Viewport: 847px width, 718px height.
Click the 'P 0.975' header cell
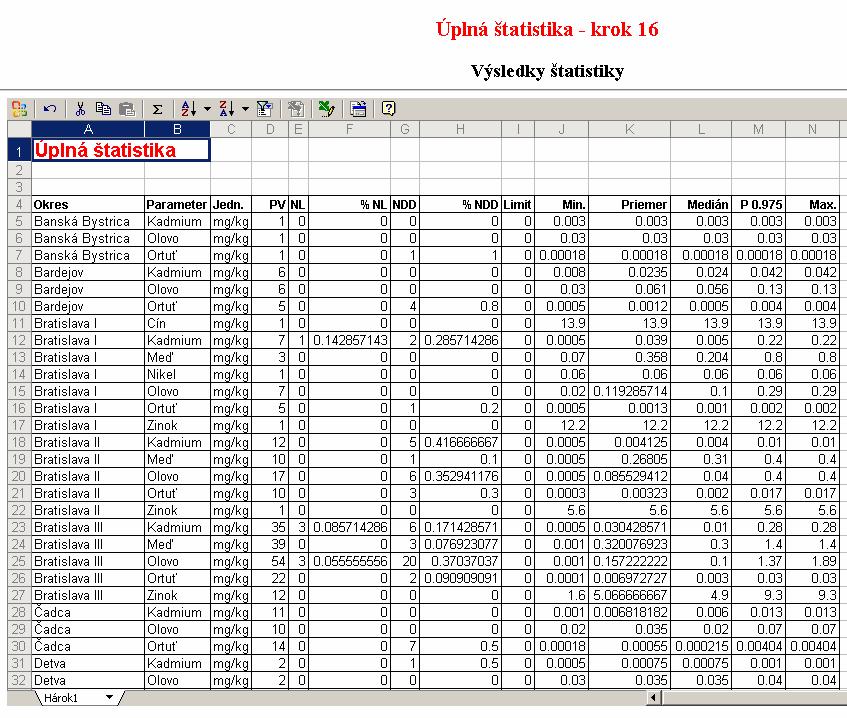tap(758, 205)
